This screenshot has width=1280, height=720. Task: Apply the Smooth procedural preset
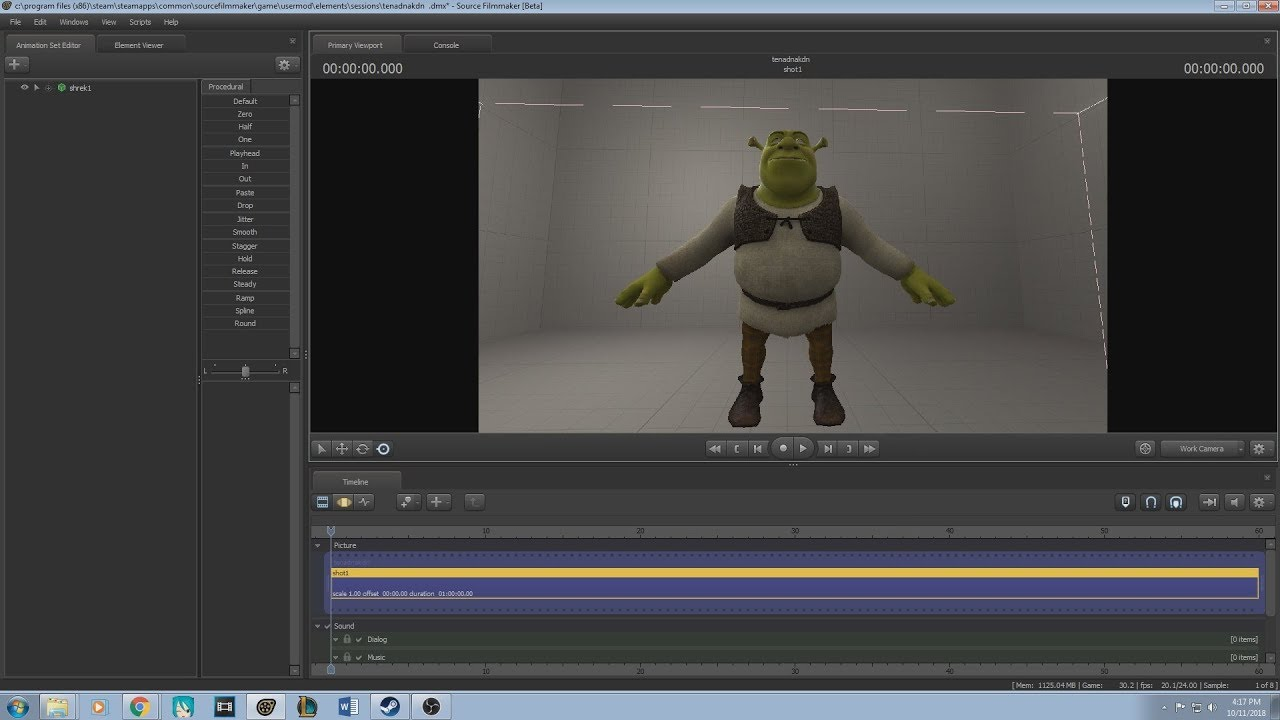[245, 232]
